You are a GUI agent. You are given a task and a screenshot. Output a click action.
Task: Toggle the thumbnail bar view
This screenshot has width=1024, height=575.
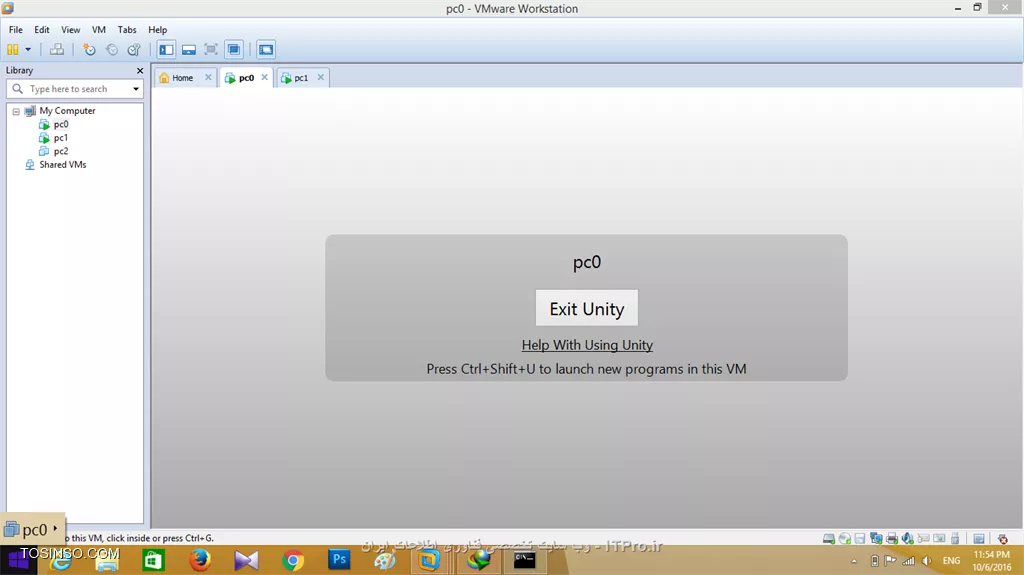coord(189,50)
